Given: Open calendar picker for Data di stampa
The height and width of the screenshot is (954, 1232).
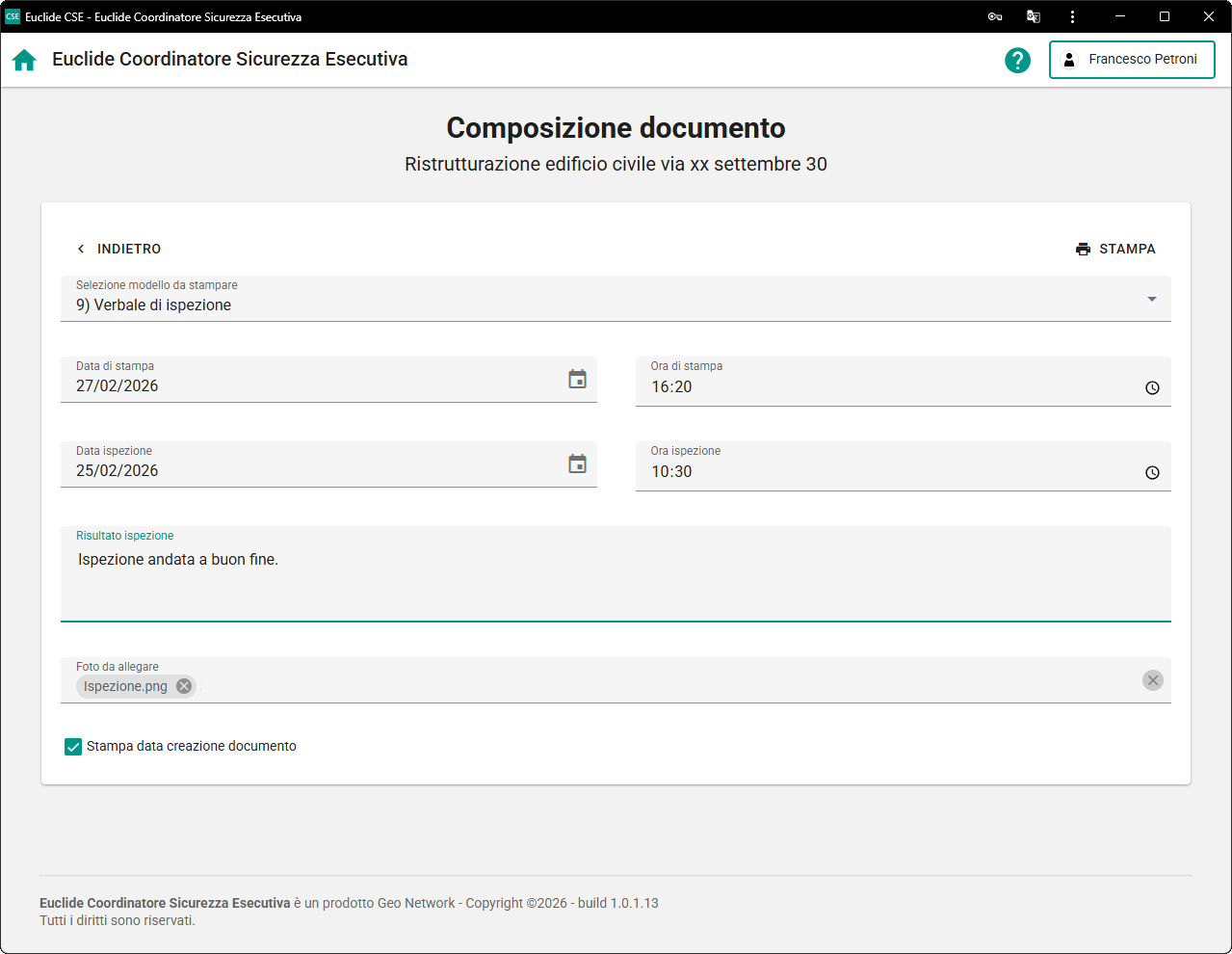Looking at the screenshot, I should click(577, 380).
